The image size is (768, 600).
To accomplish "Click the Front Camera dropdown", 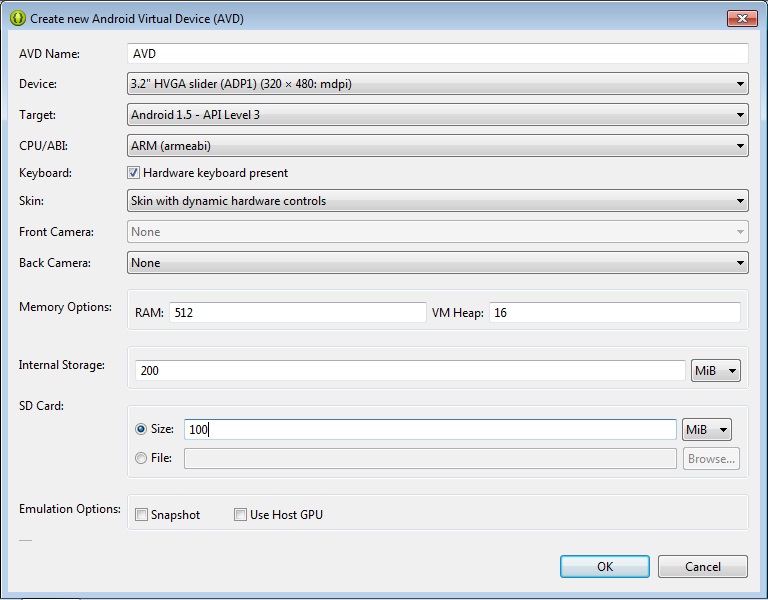I will pyautogui.click(x=437, y=232).
